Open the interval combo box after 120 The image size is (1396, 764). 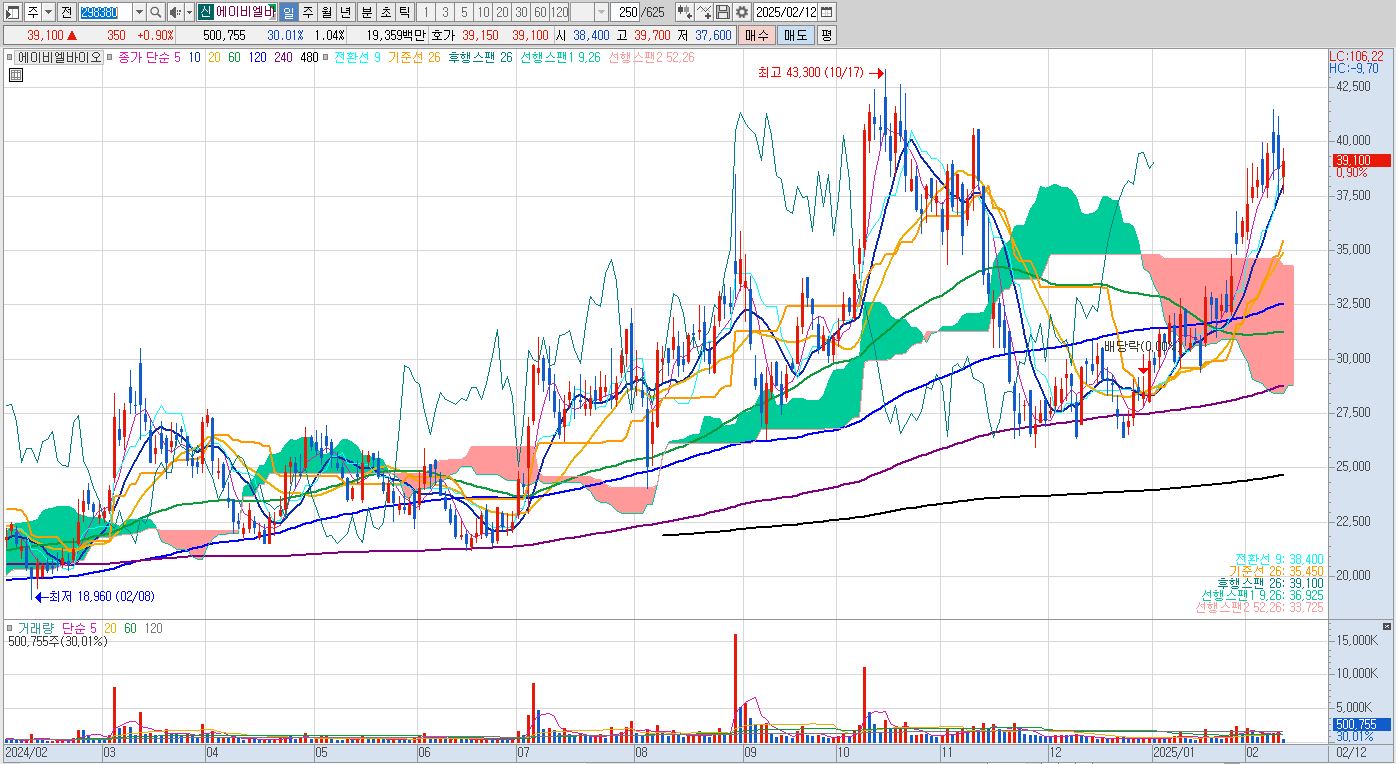pyautogui.click(x=589, y=12)
